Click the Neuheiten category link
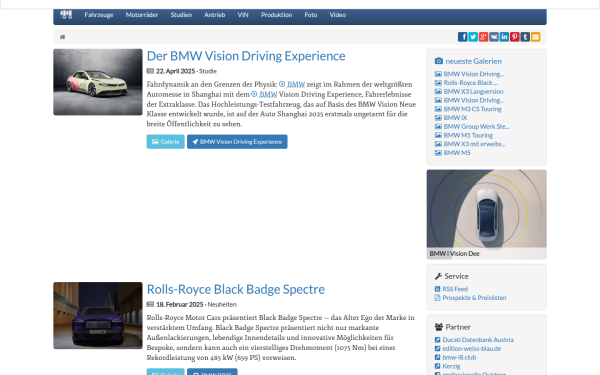This screenshot has height=375, width=600. tap(222, 305)
